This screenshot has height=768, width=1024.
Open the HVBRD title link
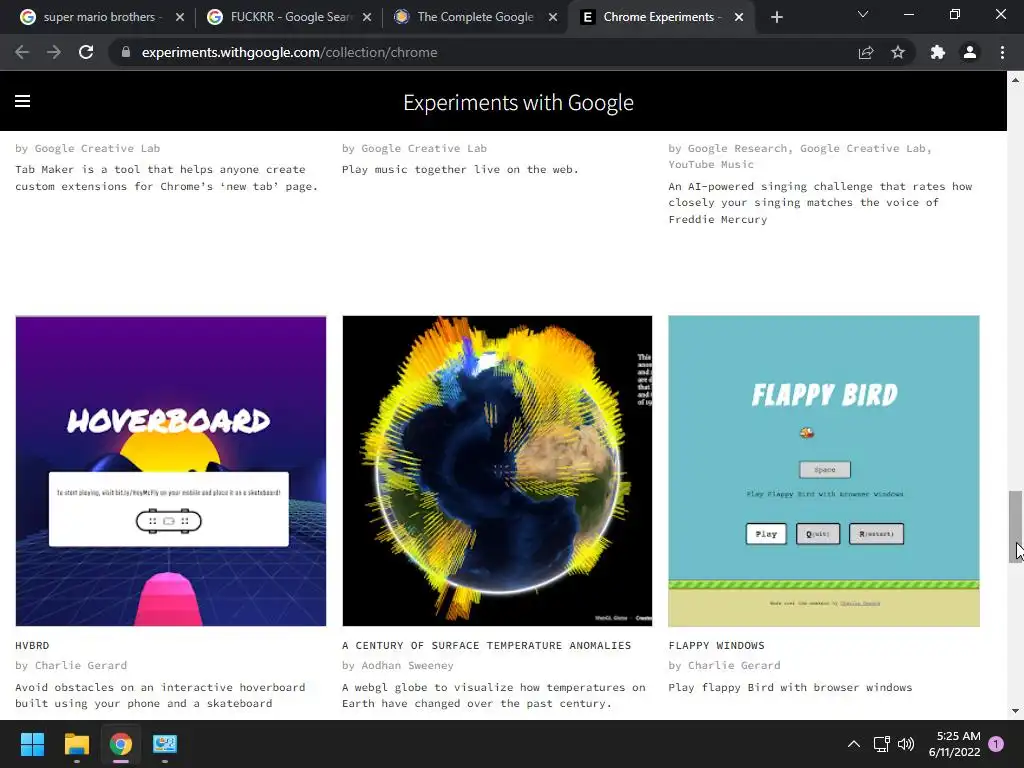(32, 645)
